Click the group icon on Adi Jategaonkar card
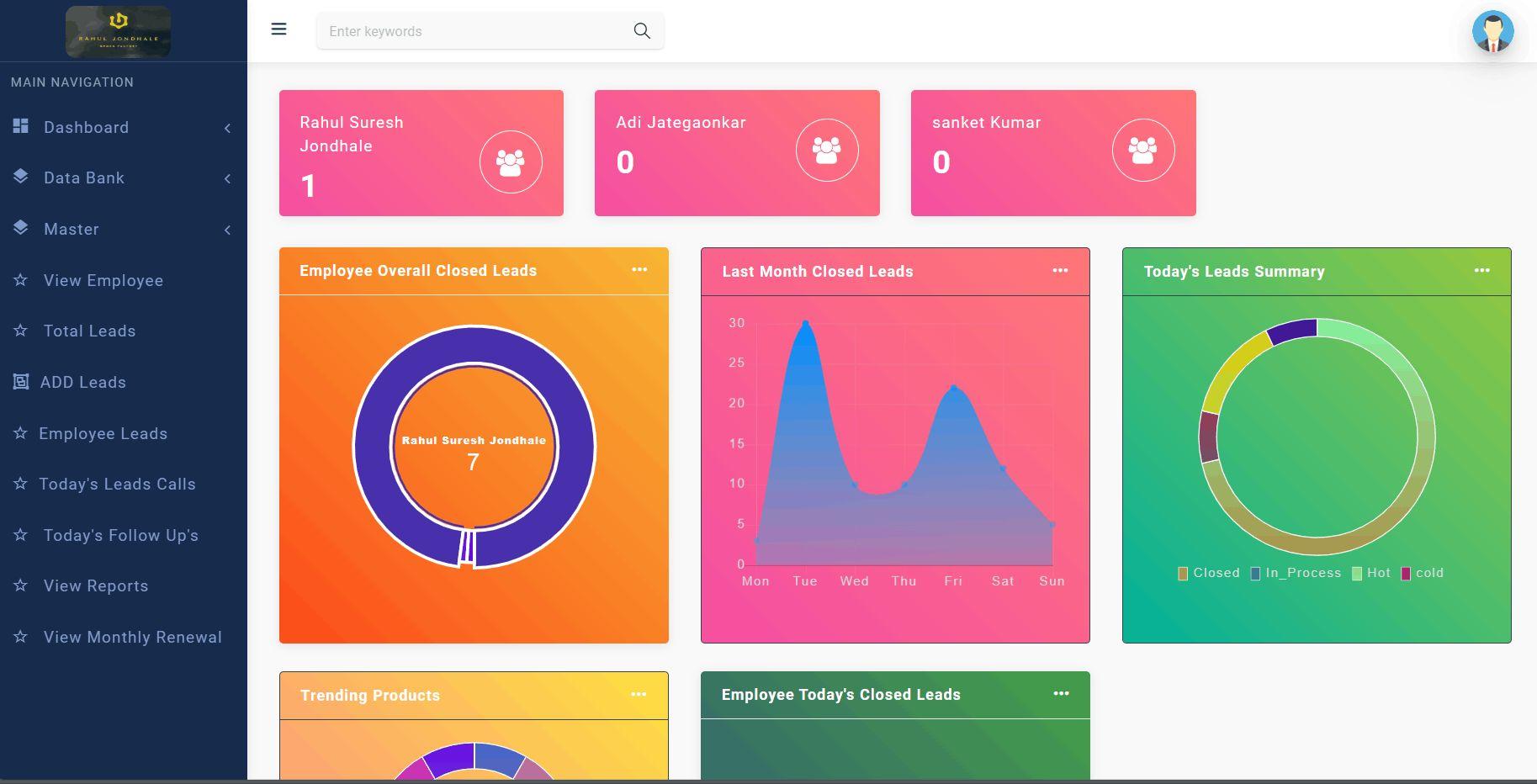The image size is (1537, 784). tap(827, 151)
